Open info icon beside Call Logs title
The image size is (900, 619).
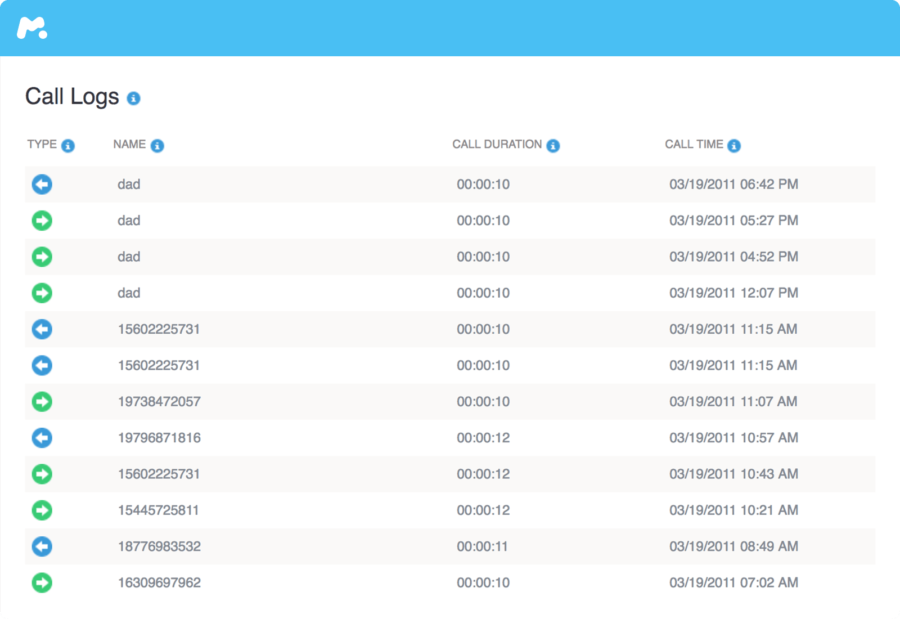(x=134, y=98)
